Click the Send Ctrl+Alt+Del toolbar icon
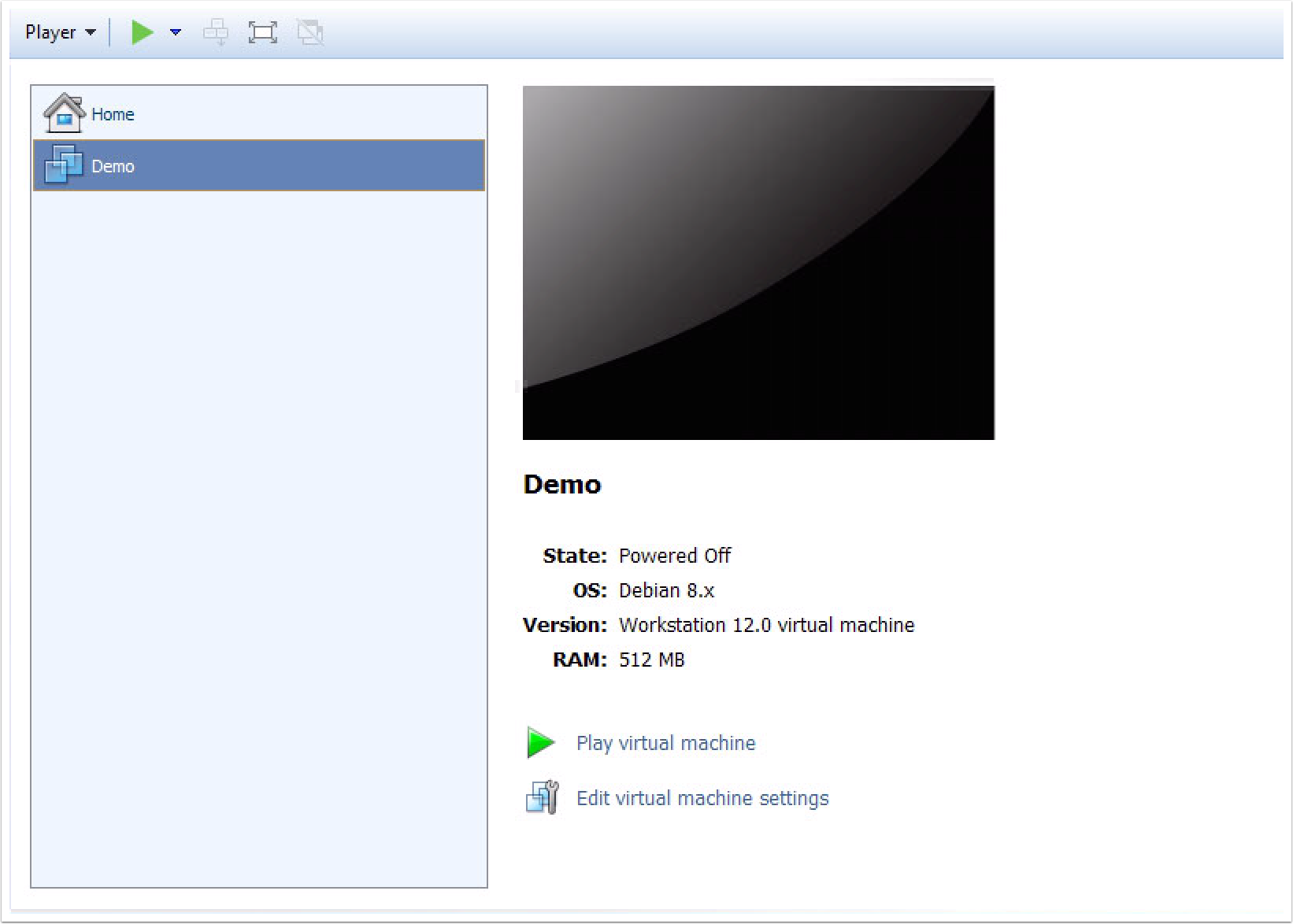Image resolution: width=1293 pixels, height=924 pixels. (216, 32)
